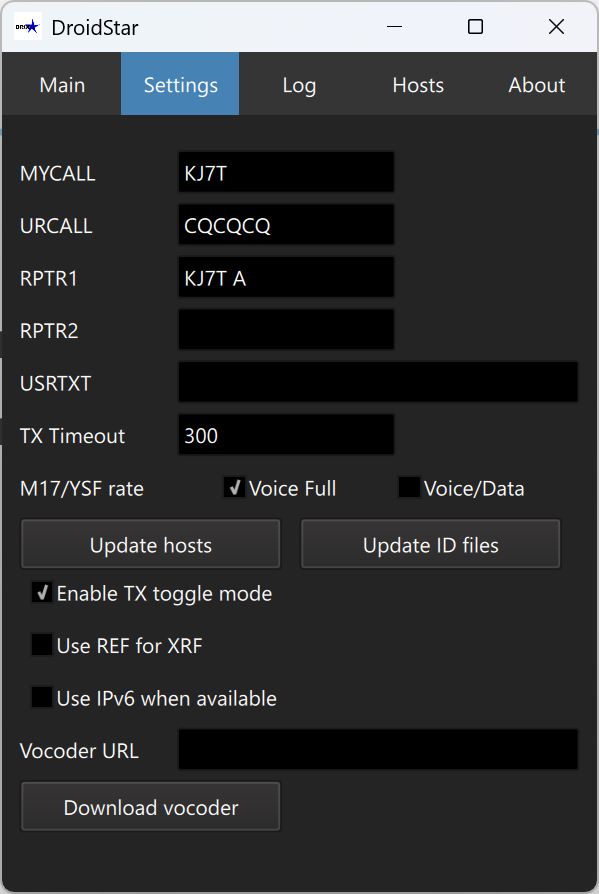Select the URCALL text field
Screen dimensions: 599x894
pyautogui.click(x=285, y=224)
